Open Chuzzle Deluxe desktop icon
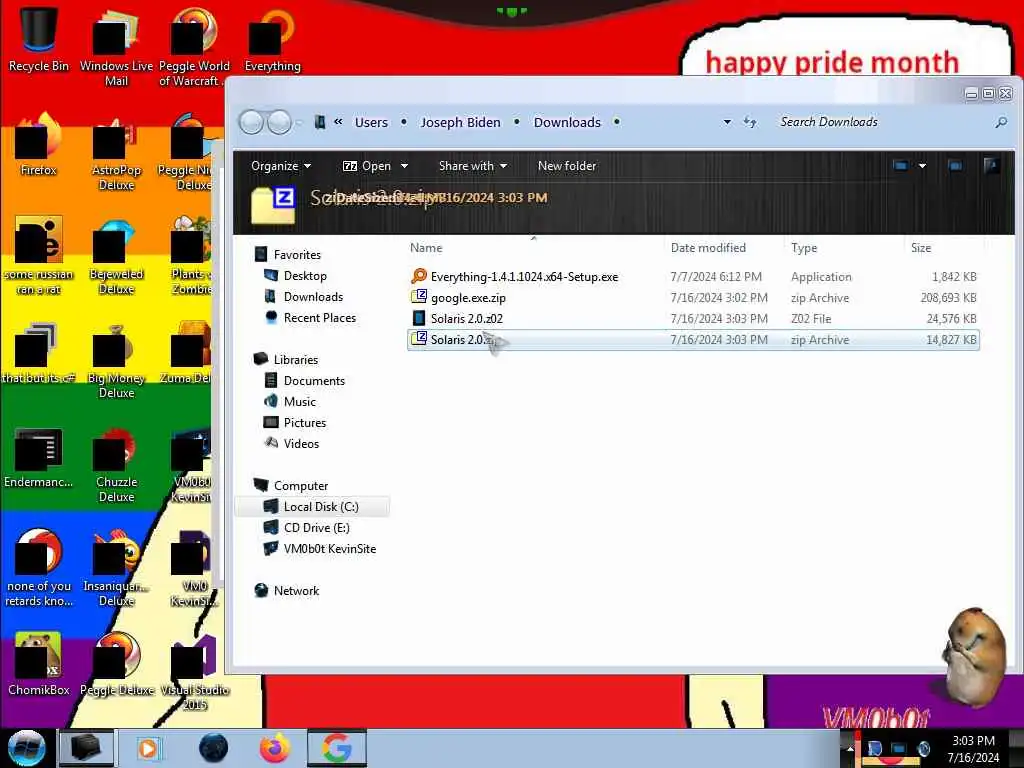Image resolution: width=1024 pixels, height=768 pixels. click(116, 465)
